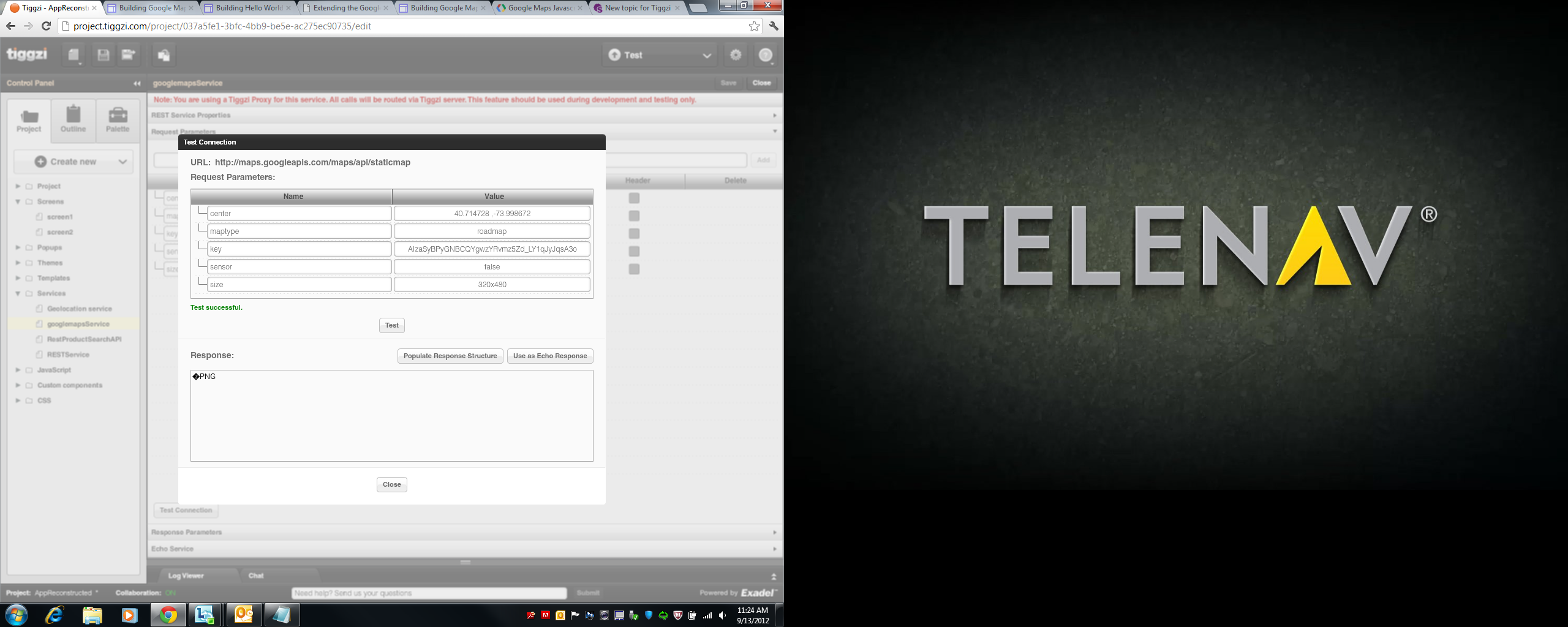Click the settings gear icon in toolbar
The width and height of the screenshot is (1568, 627).
point(736,55)
